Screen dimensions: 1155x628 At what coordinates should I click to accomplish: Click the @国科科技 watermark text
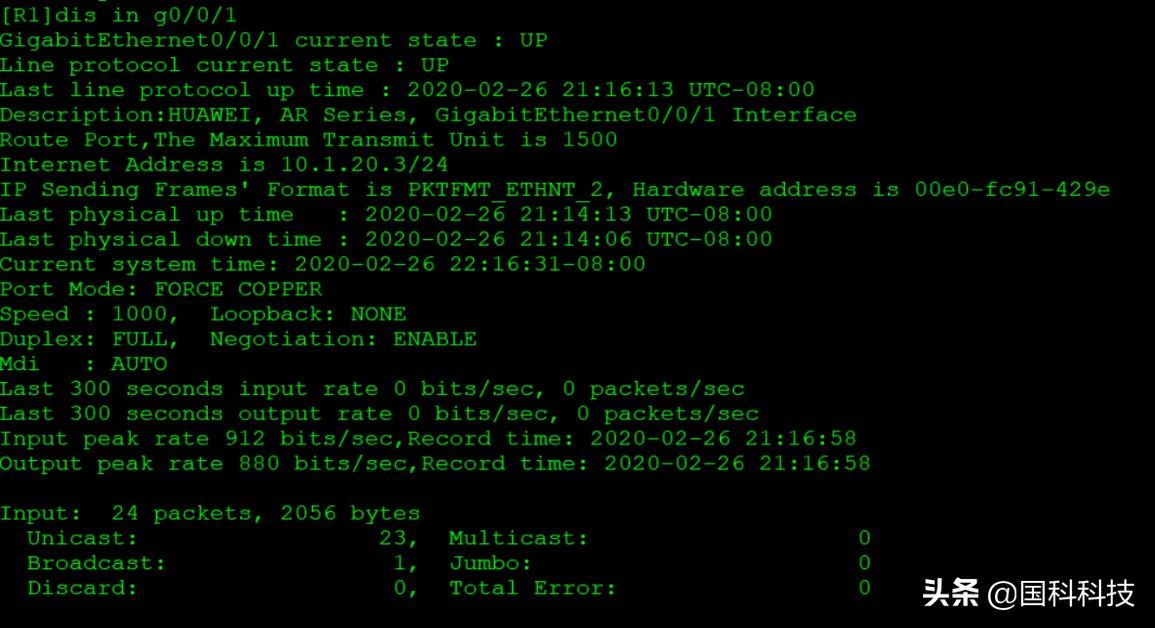pyautogui.click(x=1061, y=594)
